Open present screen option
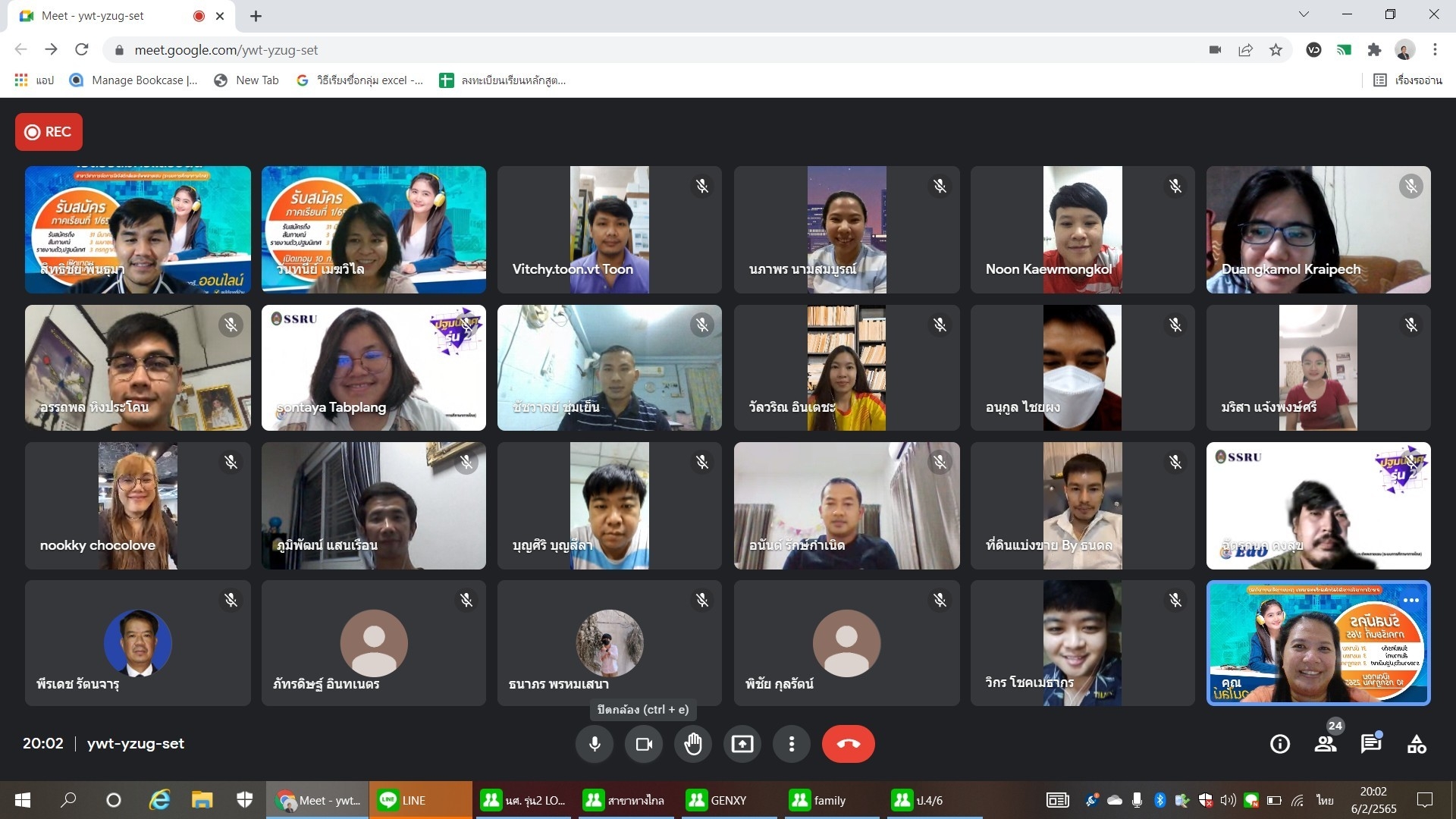Screen dimensions: 1456x819 pos(742,744)
